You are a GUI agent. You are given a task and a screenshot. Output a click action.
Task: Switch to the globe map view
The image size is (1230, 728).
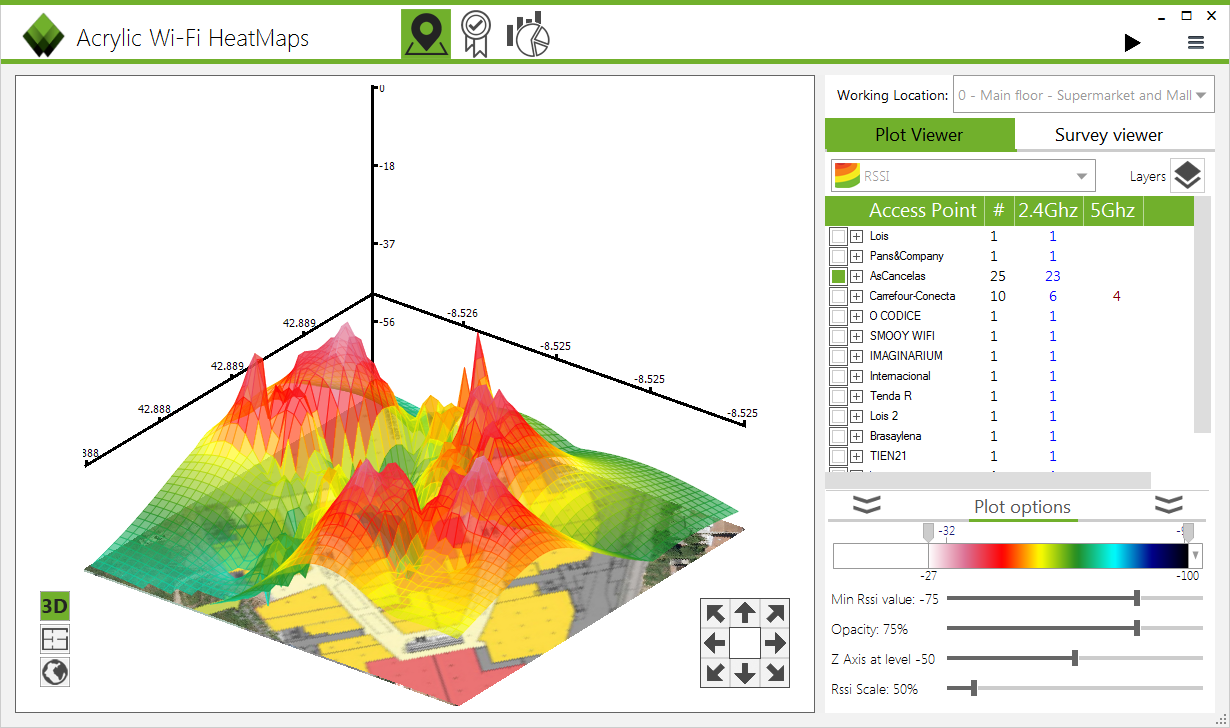point(55,672)
